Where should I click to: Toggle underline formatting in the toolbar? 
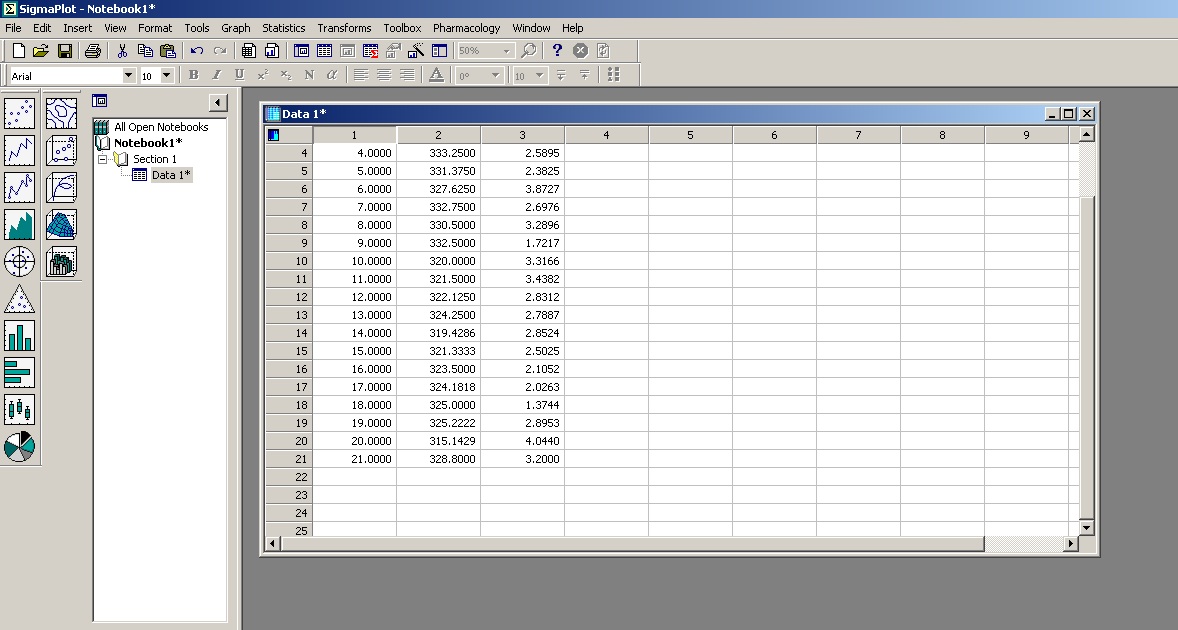[x=238, y=74]
